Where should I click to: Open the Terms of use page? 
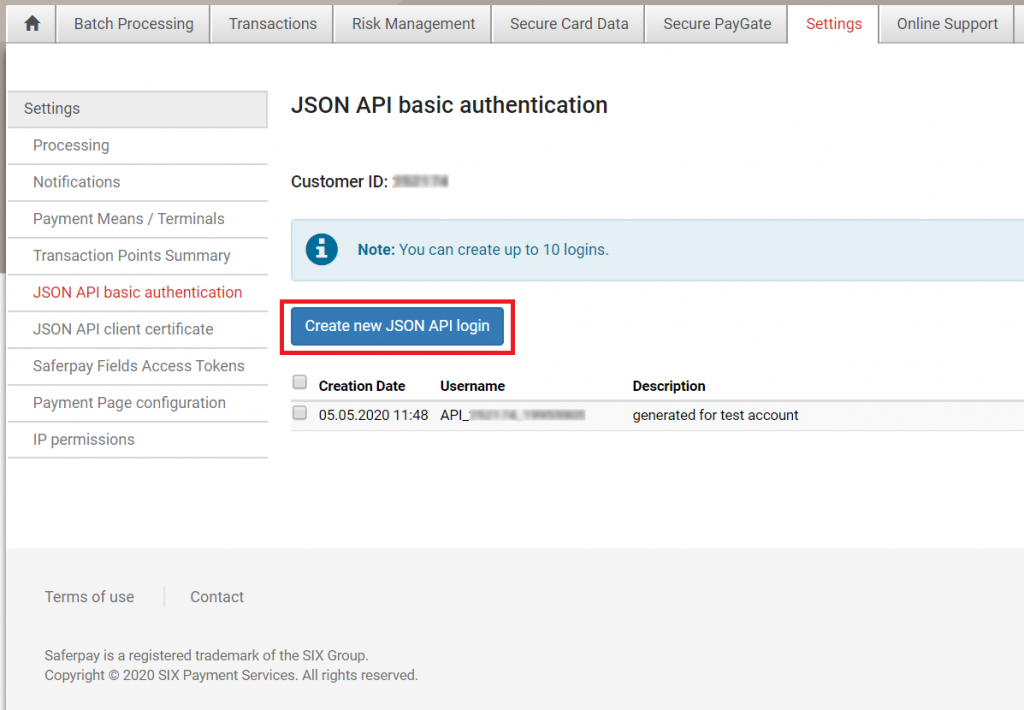(89, 597)
